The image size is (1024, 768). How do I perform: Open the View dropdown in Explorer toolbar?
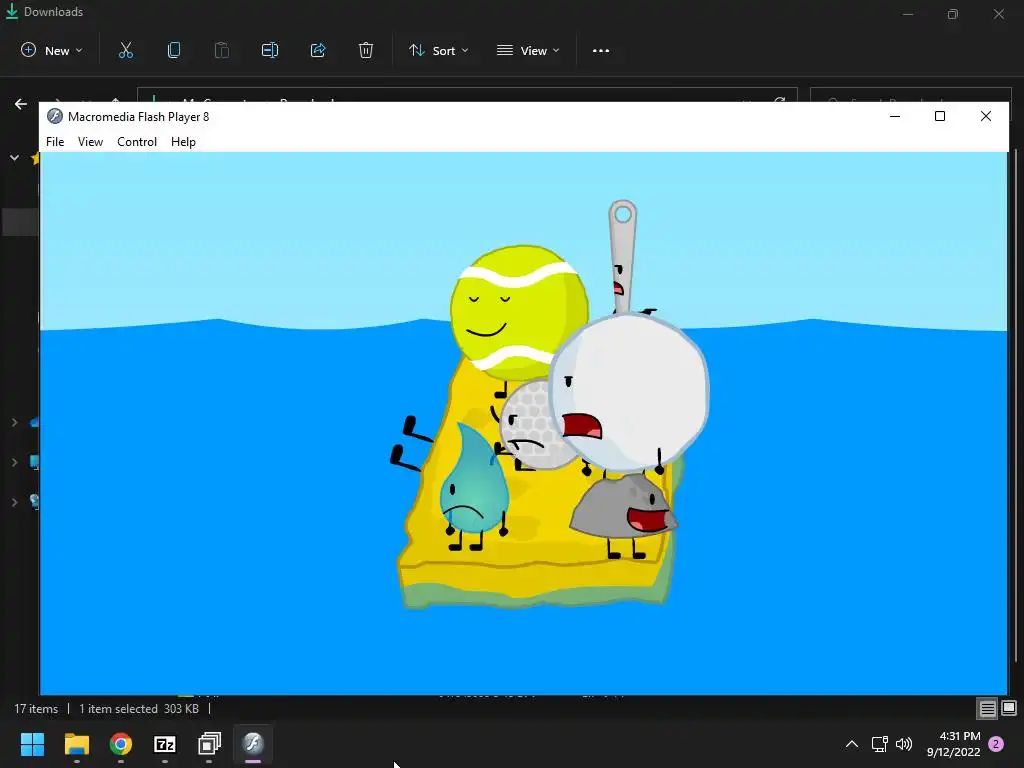[x=528, y=50]
